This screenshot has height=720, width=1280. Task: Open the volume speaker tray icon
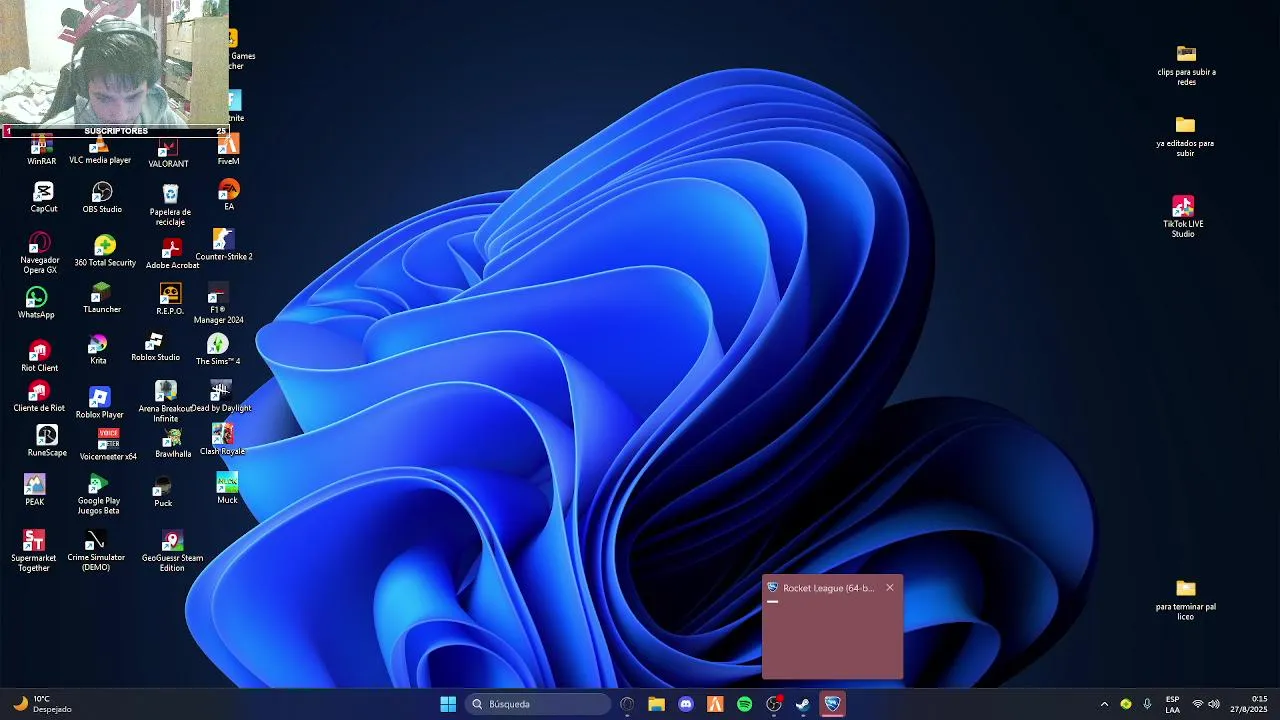1214,704
